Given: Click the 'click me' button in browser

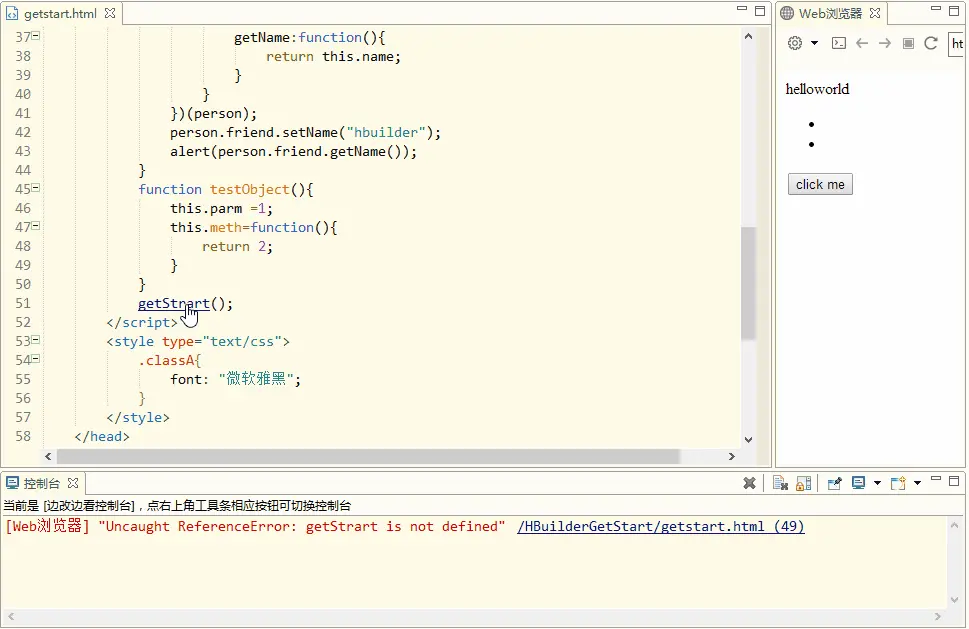Looking at the screenshot, I should tap(820, 184).
